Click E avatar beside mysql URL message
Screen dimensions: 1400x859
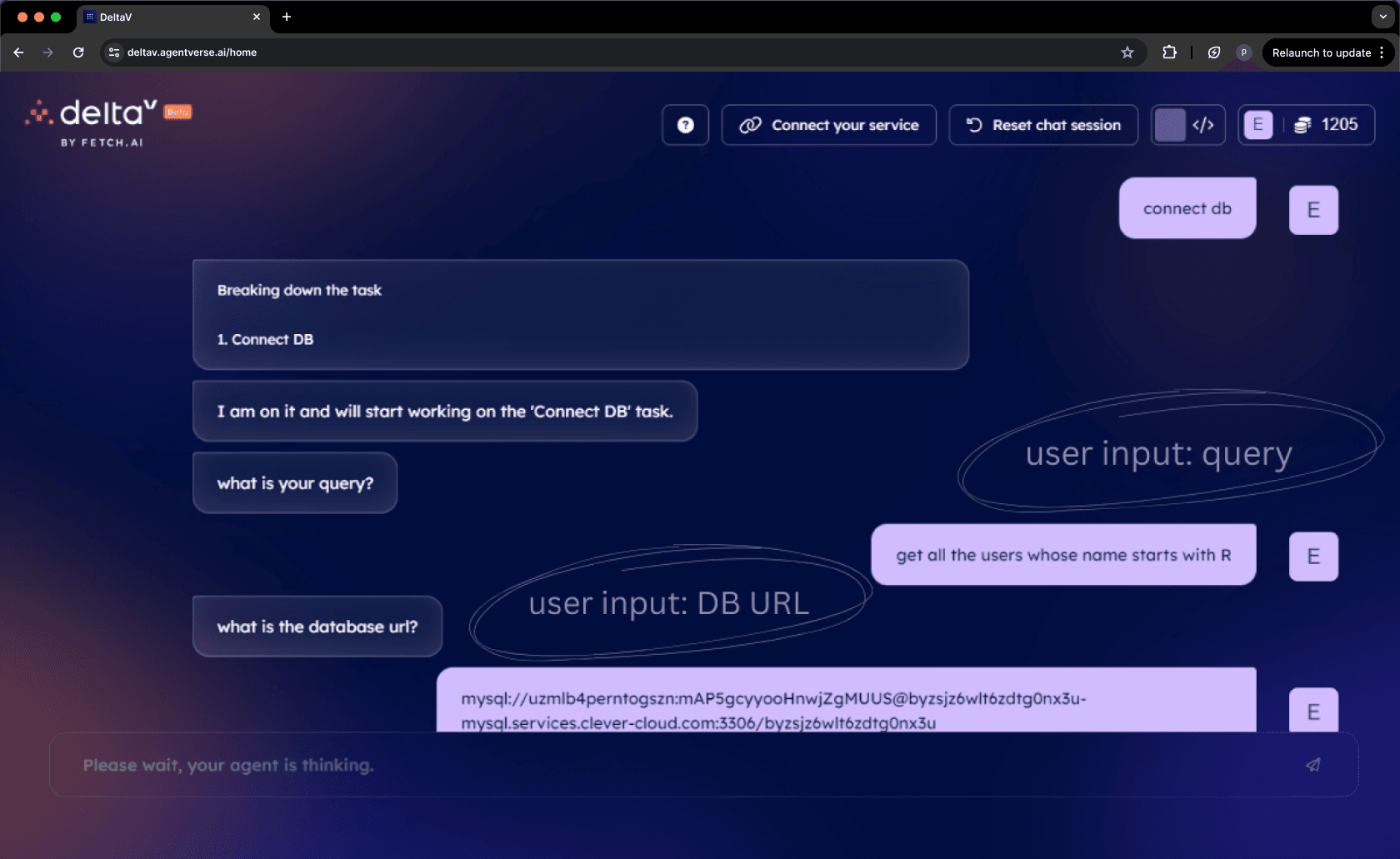pos(1313,711)
